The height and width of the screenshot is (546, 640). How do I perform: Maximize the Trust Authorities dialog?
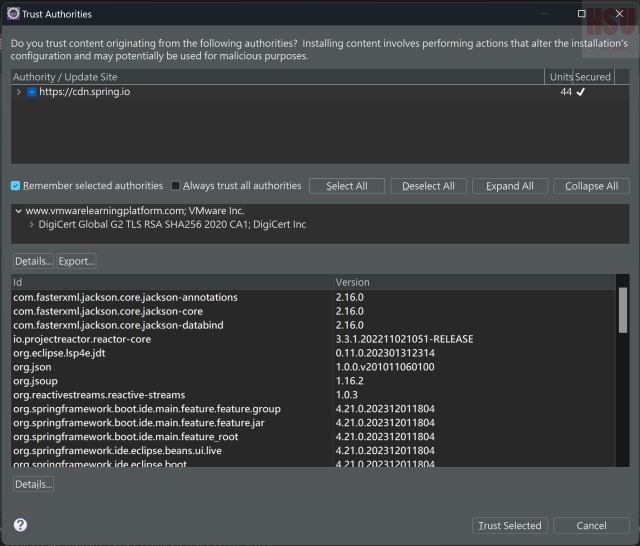582,14
